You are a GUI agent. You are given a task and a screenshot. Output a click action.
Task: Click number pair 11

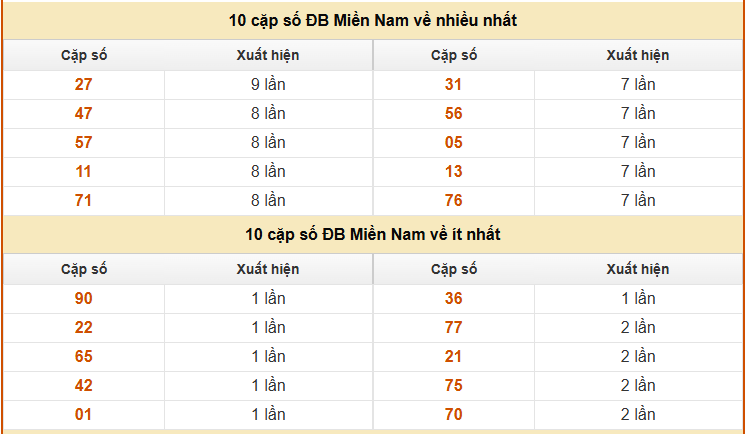point(84,172)
